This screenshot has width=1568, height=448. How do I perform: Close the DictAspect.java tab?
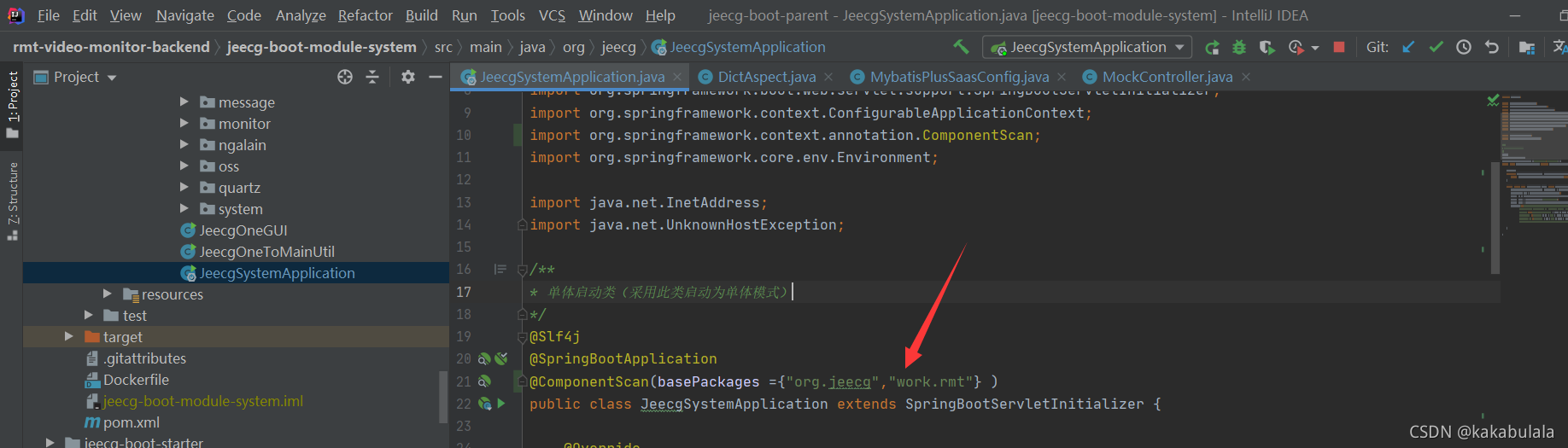pos(828,77)
